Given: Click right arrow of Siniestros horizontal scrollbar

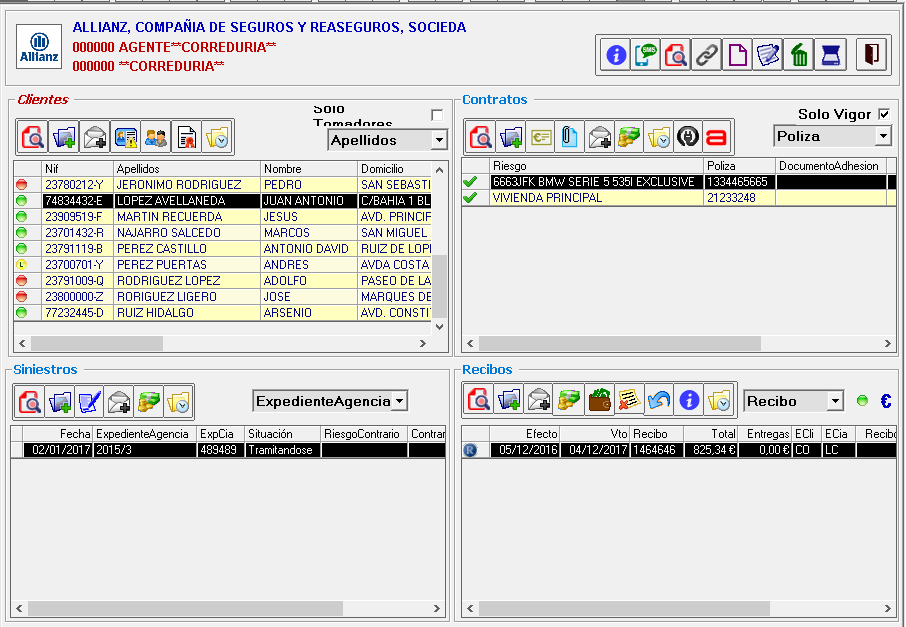Looking at the screenshot, I should click(437, 609).
